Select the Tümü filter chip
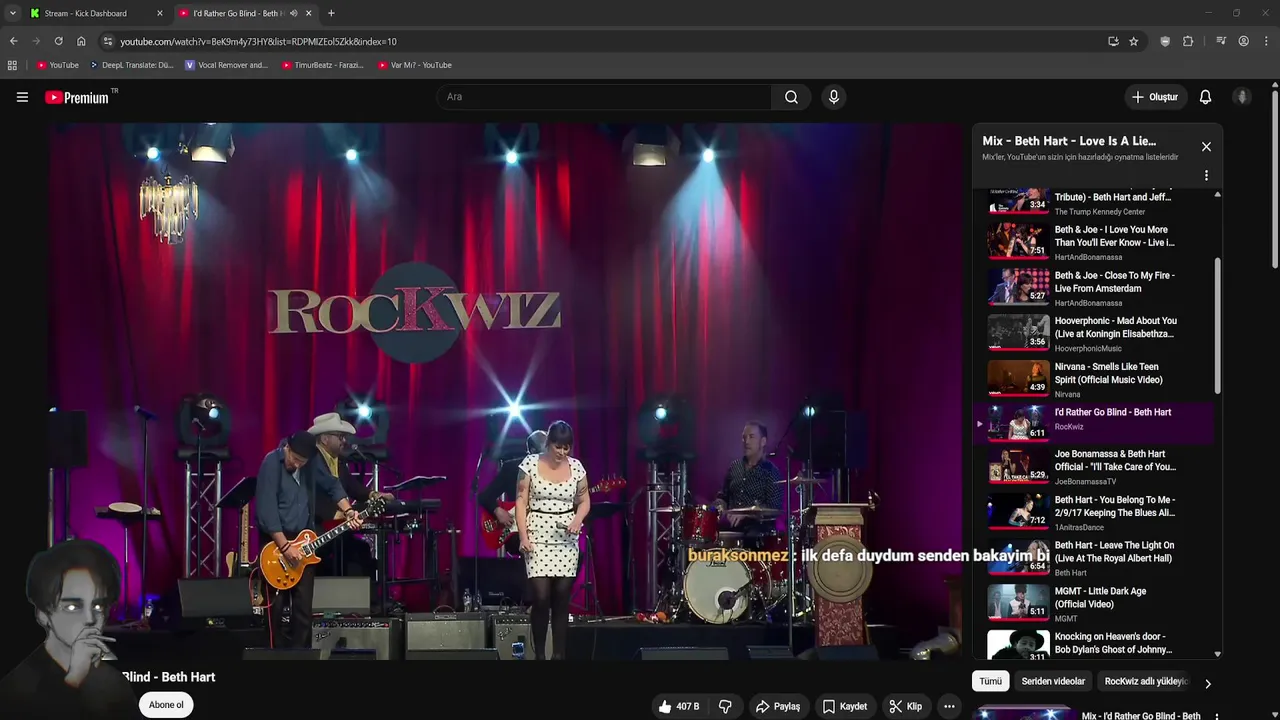 pyautogui.click(x=990, y=681)
